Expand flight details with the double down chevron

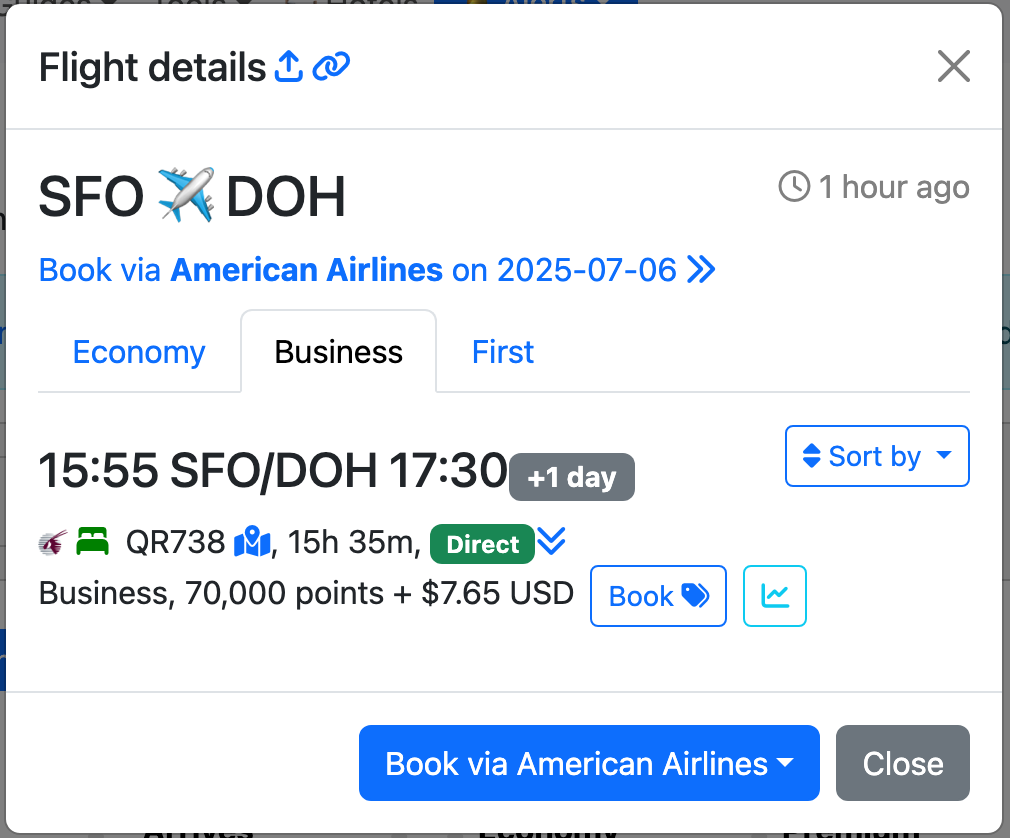click(551, 541)
